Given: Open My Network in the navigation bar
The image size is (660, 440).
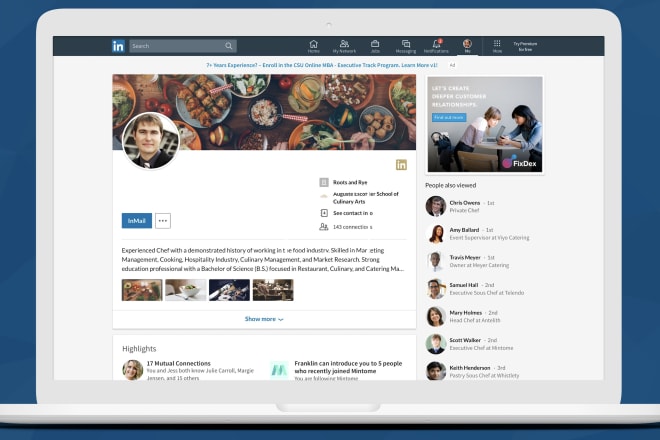Looking at the screenshot, I should pyautogui.click(x=344, y=46).
